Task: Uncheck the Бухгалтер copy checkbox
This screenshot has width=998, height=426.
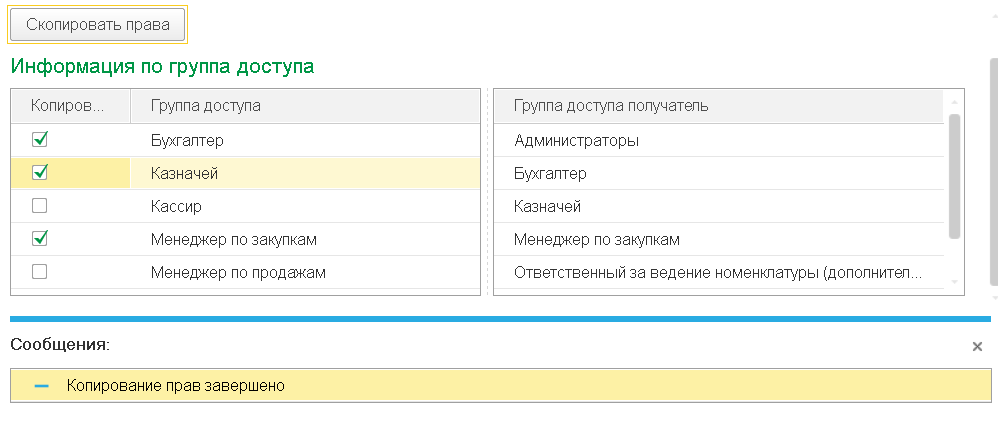Action: pyautogui.click(x=40, y=140)
